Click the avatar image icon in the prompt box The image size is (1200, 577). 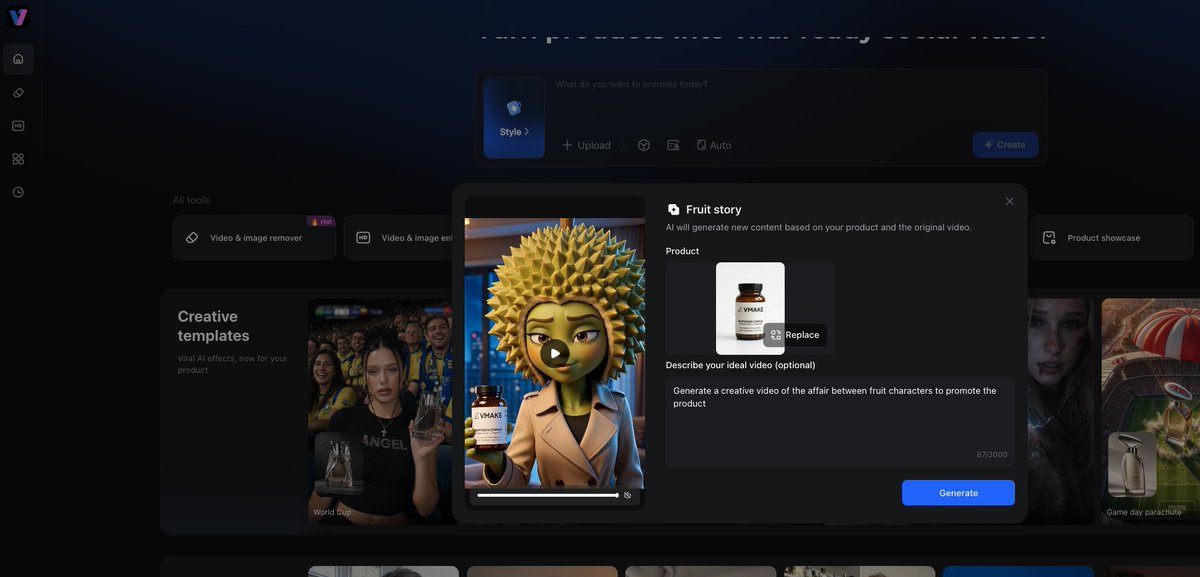(673, 145)
